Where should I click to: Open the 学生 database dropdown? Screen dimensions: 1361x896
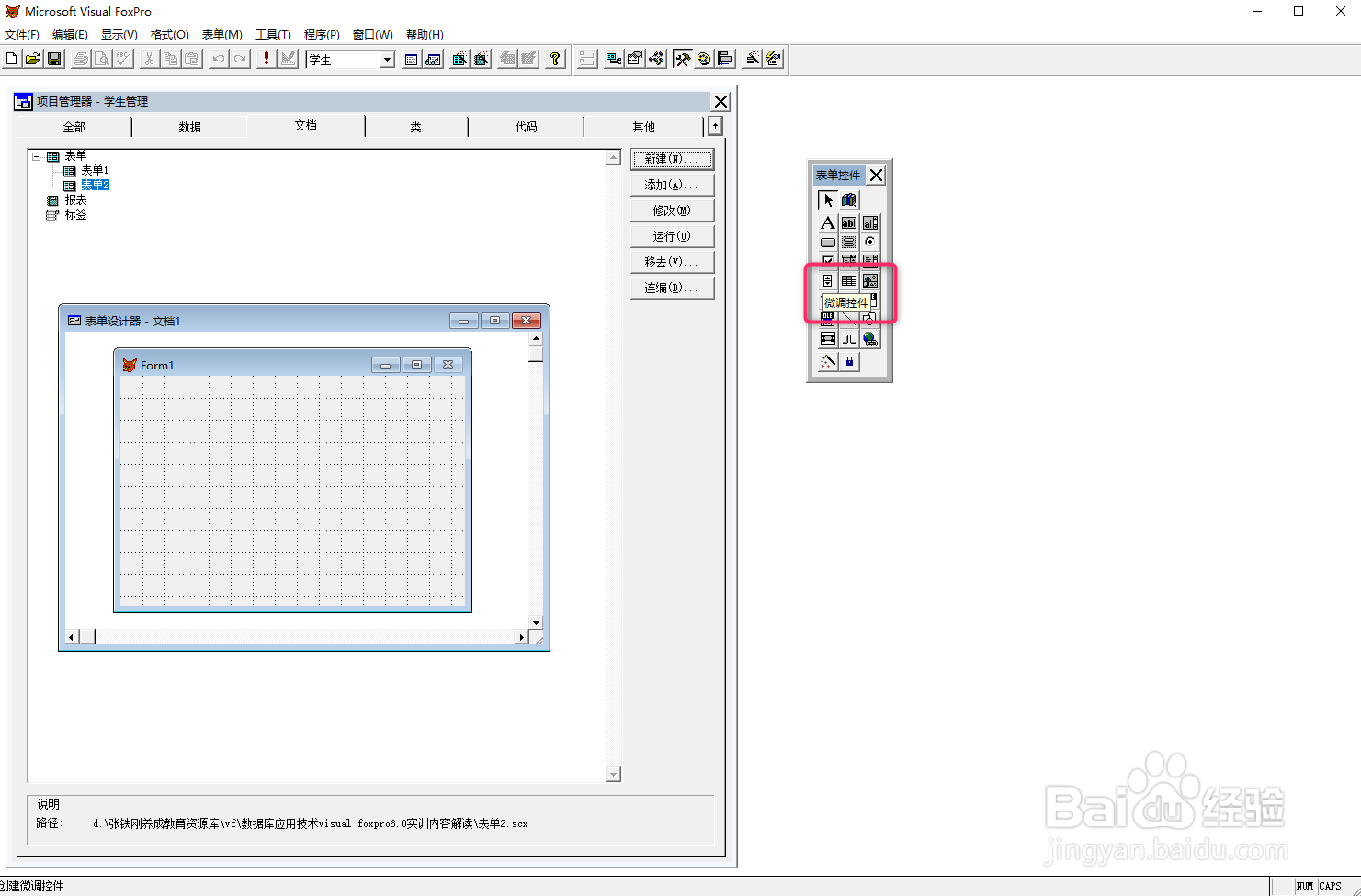coord(388,60)
